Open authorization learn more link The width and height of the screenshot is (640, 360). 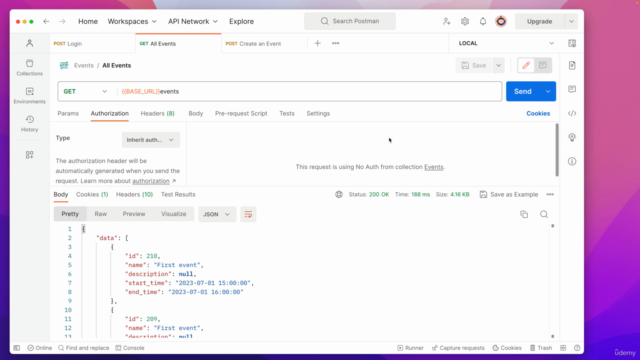click(x=151, y=181)
